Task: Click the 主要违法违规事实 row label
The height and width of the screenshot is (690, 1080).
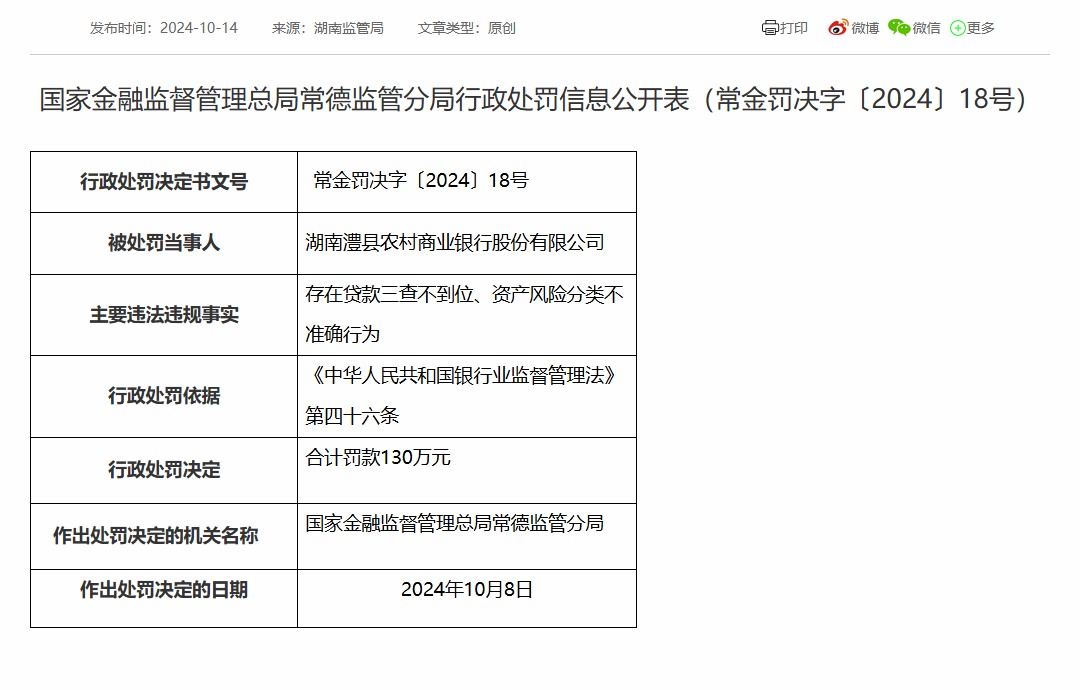Action: click(x=164, y=315)
